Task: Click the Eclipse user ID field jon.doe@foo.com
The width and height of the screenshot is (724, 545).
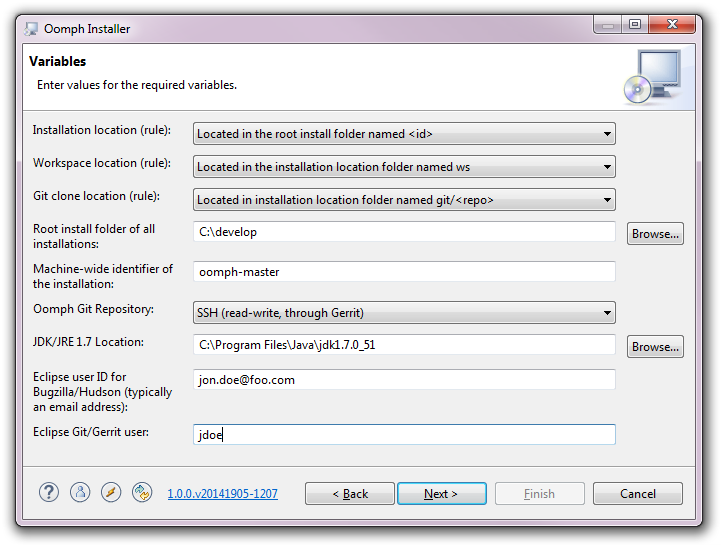Action: [x=404, y=380]
